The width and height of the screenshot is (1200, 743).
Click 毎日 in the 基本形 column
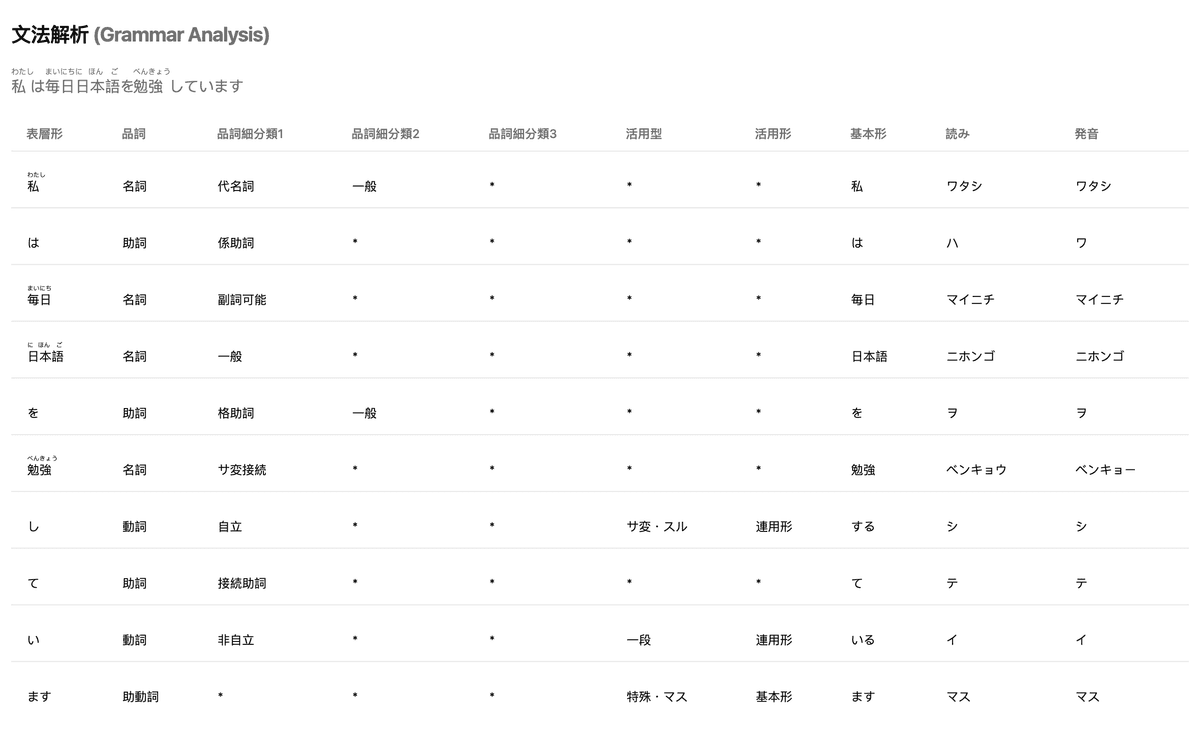click(862, 299)
